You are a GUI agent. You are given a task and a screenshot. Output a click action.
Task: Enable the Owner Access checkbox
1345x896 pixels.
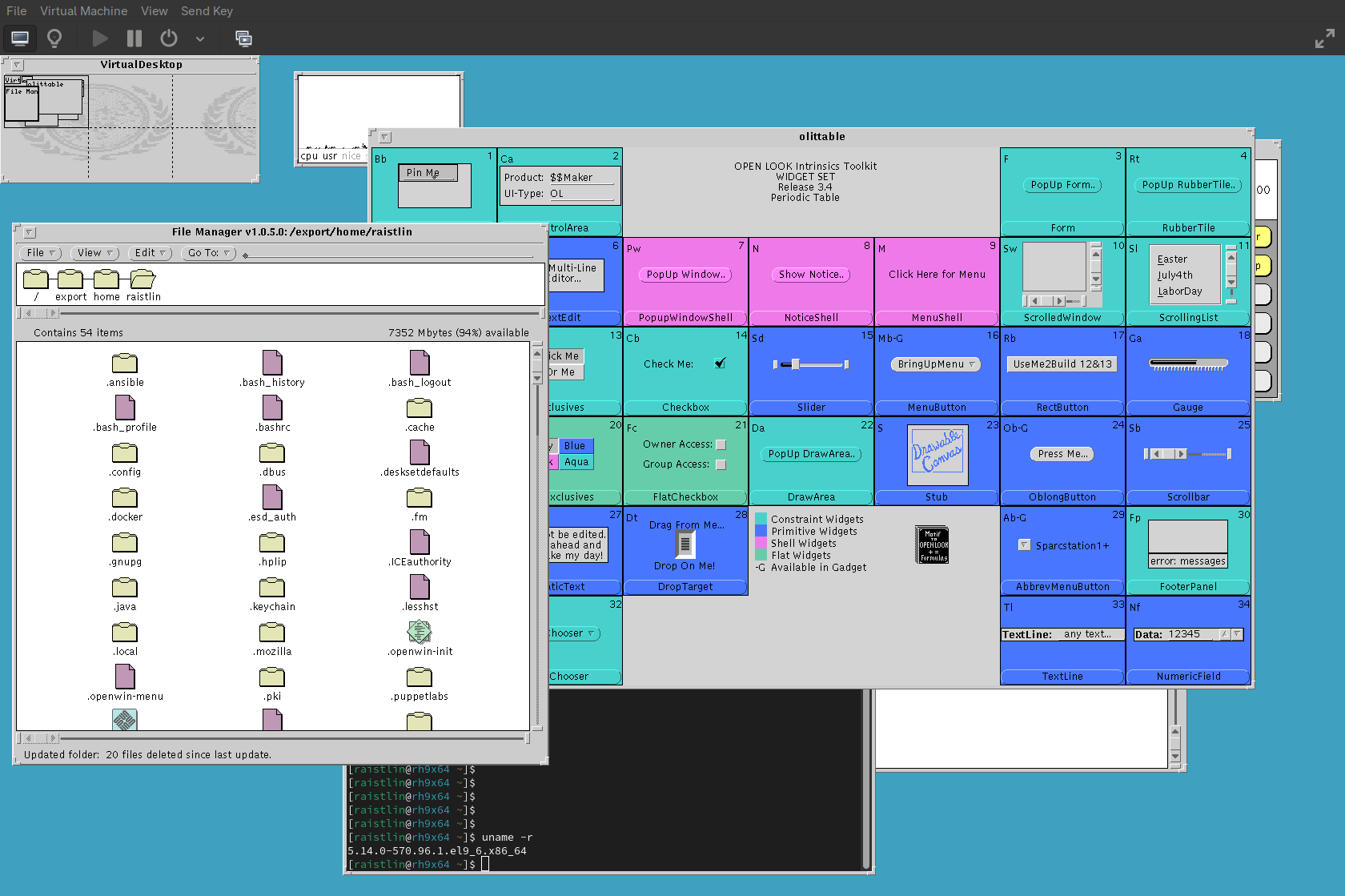pyautogui.click(x=721, y=444)
